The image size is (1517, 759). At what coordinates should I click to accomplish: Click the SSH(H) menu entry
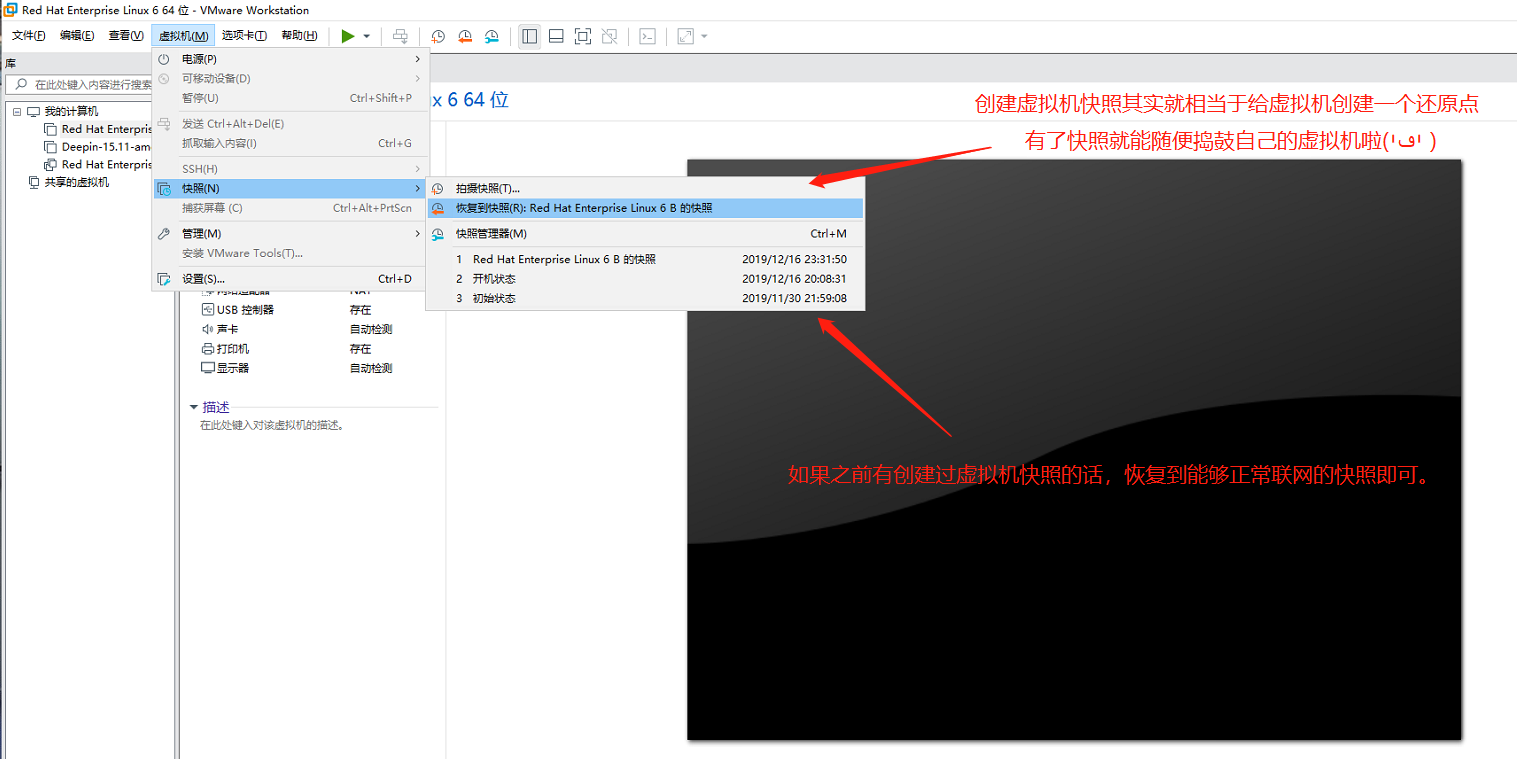(x=291, y=169)
